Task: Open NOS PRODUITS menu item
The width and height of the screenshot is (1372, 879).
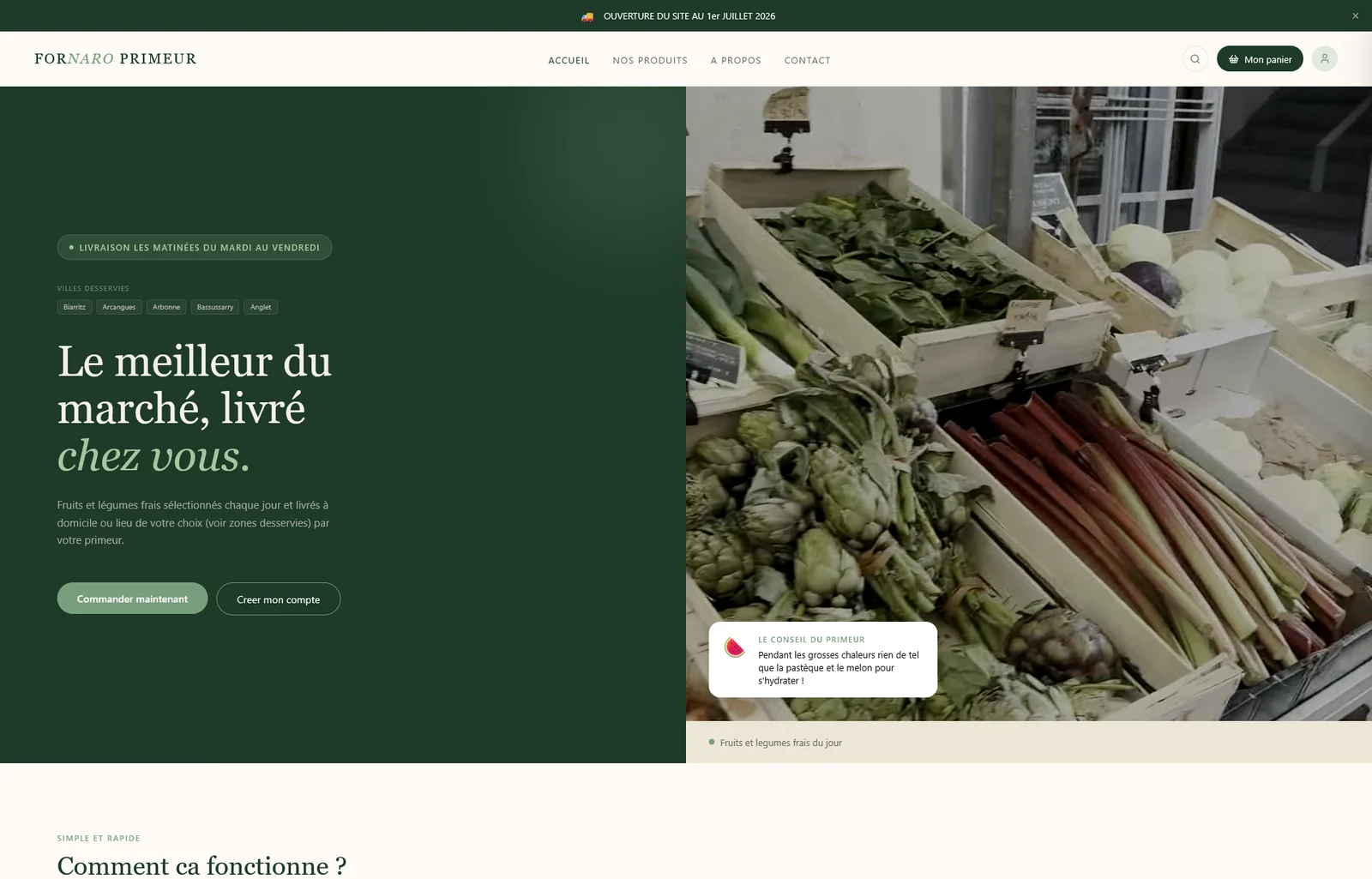Action: 650,60
